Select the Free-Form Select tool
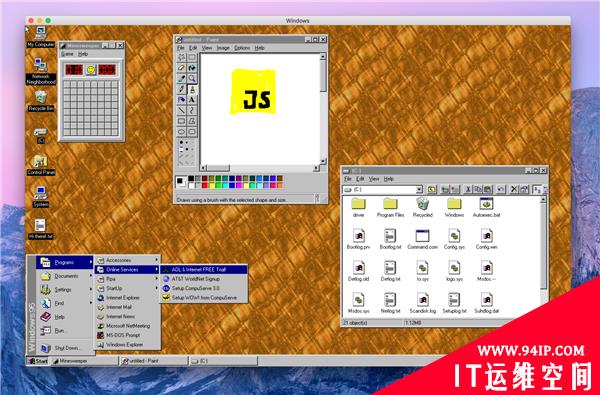Image resolution: width=600 pixels, height=395 pixels. pyautogui.click(x=181, y=57)
